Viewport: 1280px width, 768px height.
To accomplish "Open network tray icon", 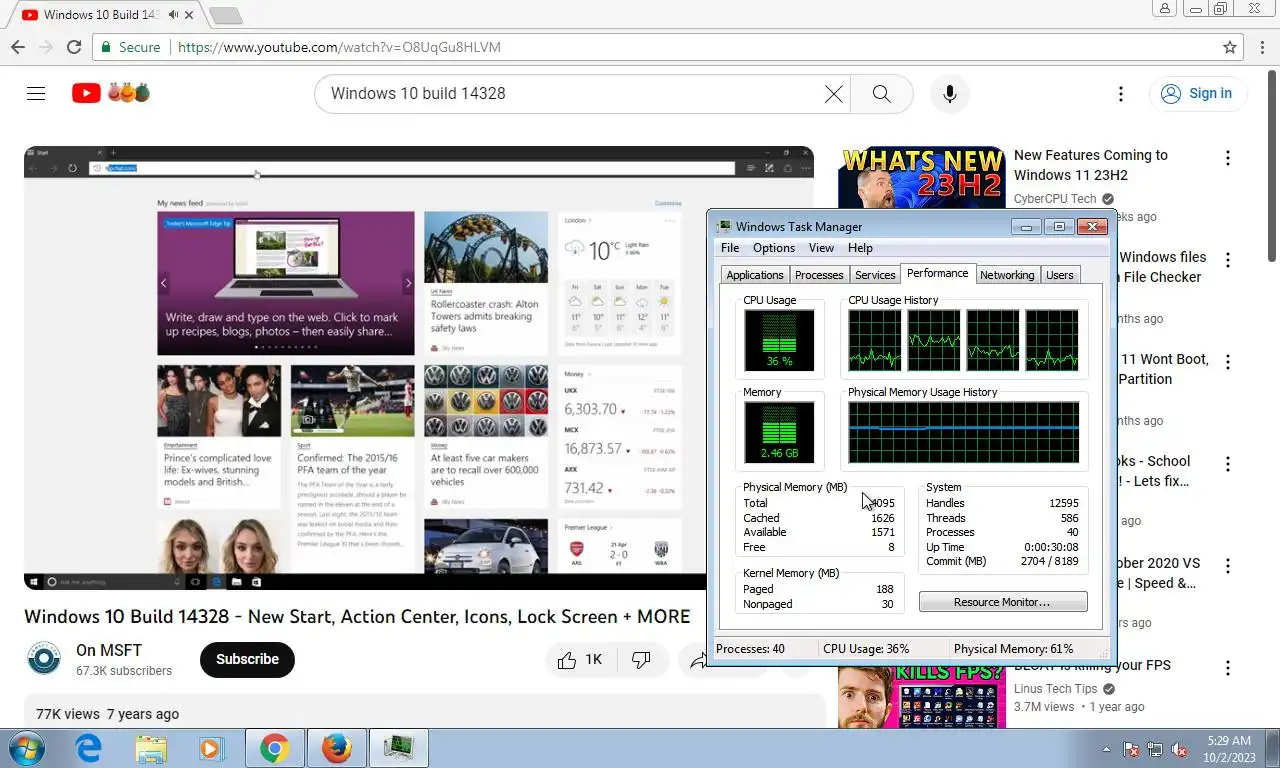I will (1155, 749).
